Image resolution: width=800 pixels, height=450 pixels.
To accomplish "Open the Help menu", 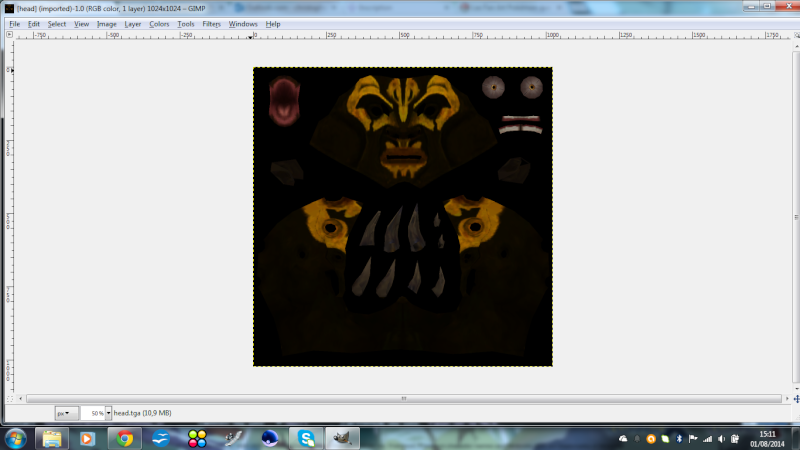I will point(273,24).
